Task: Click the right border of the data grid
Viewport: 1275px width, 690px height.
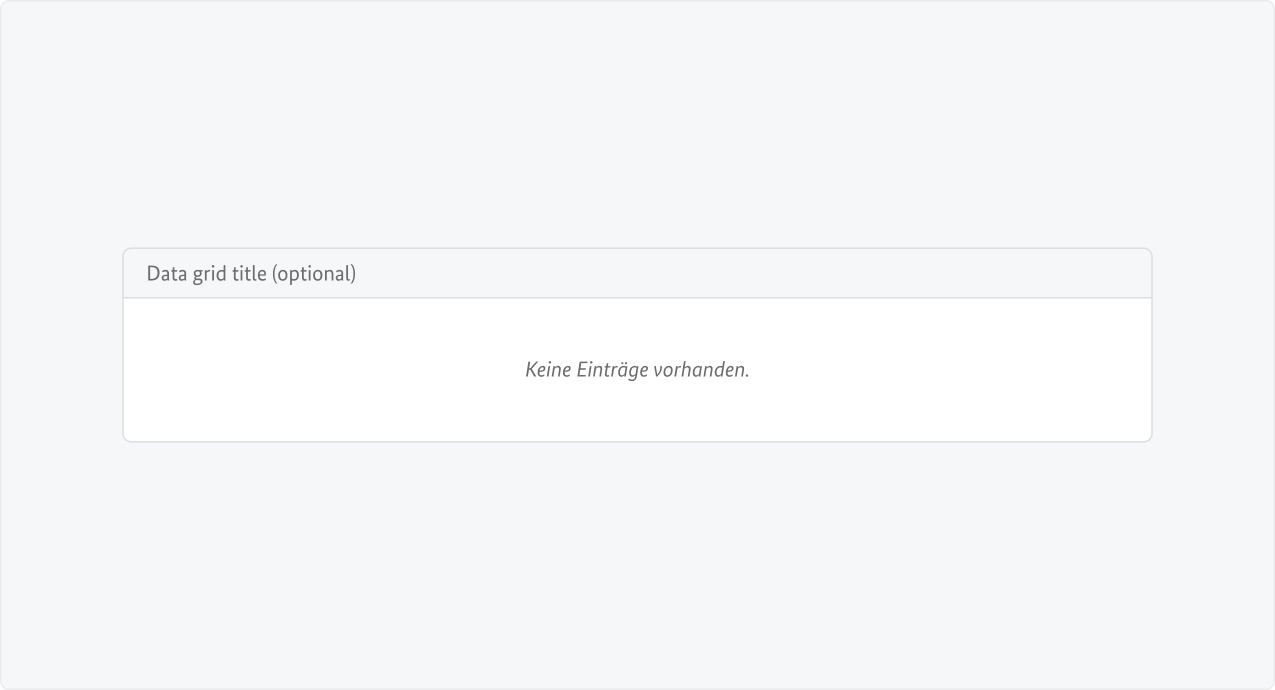Action: [1151, 360]
